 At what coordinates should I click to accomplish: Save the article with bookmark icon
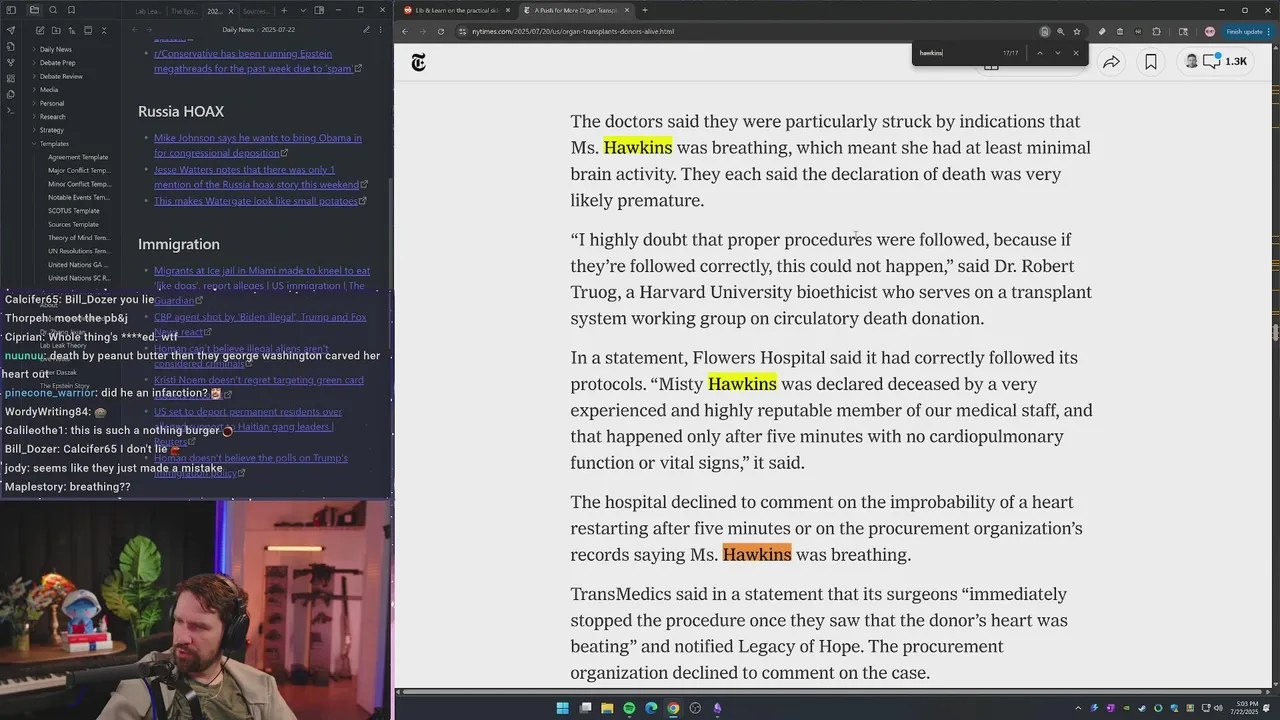tap(1151, 62)
